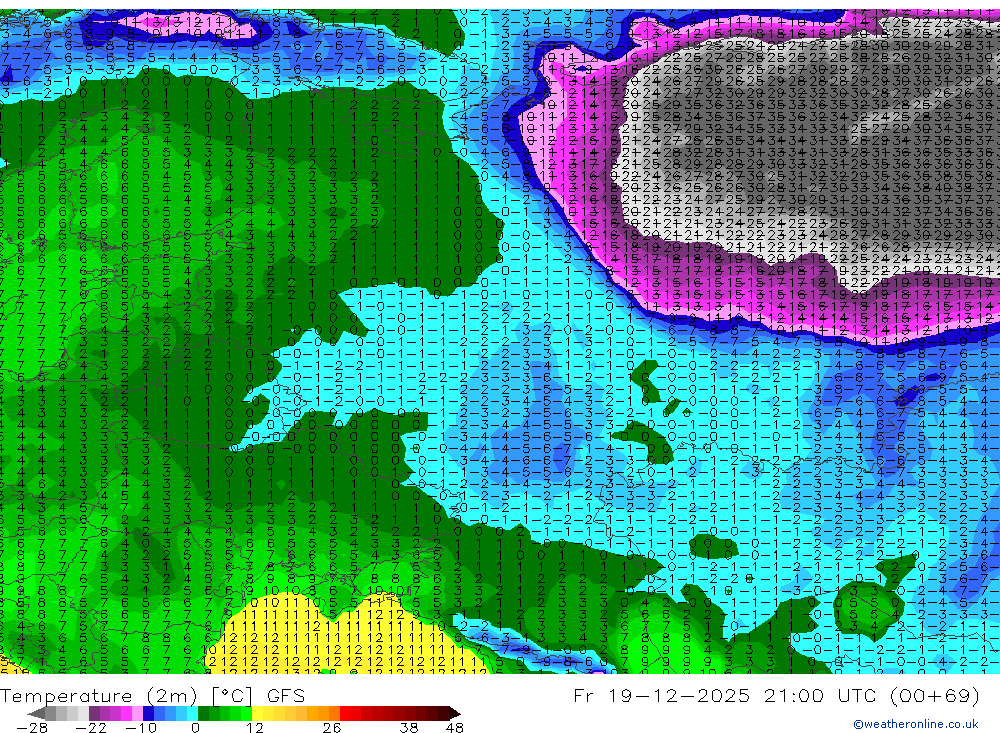Pick the dark purple legend swatch above -22

94,714
